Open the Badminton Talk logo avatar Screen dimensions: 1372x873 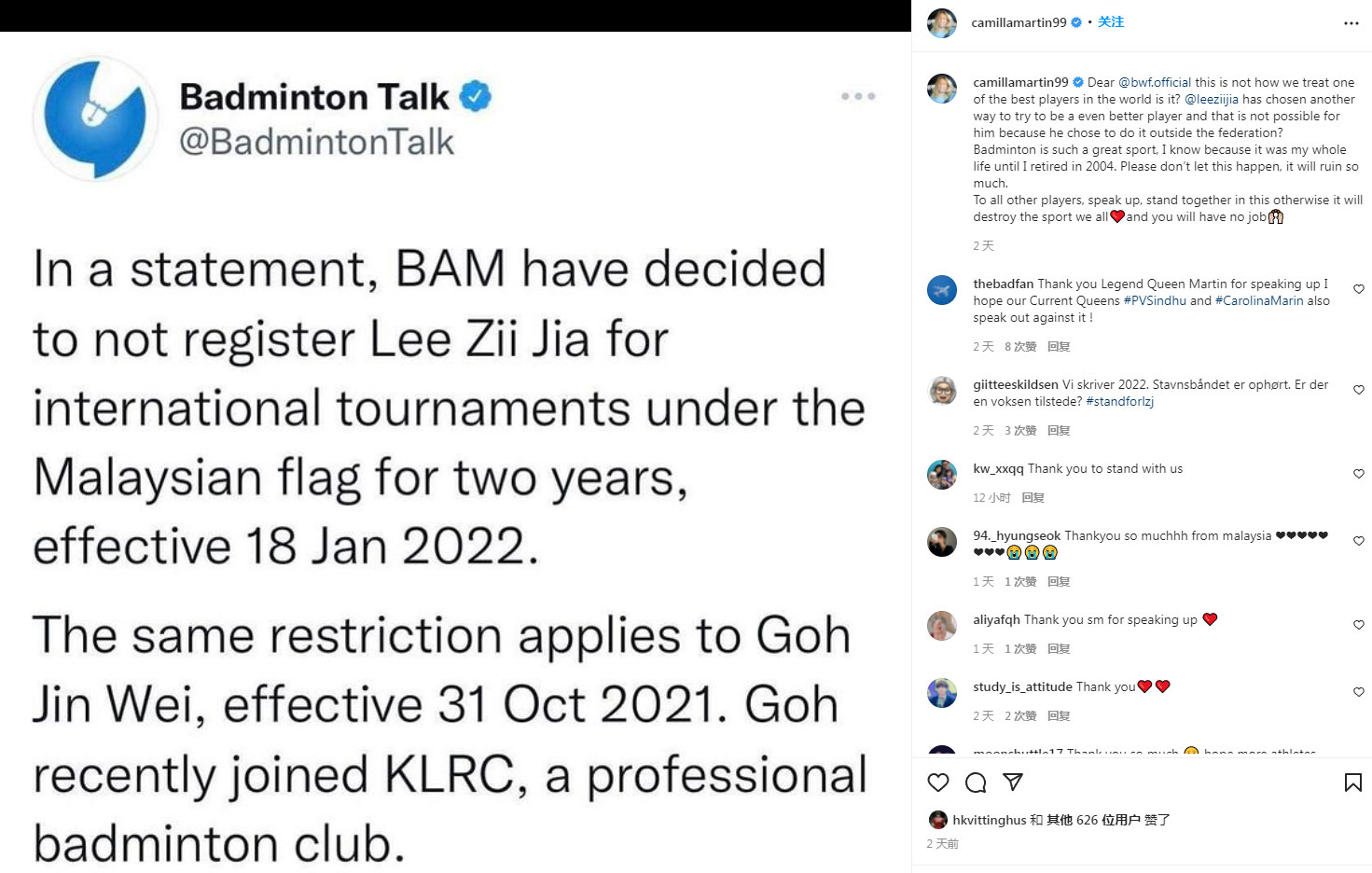point(95,118)
